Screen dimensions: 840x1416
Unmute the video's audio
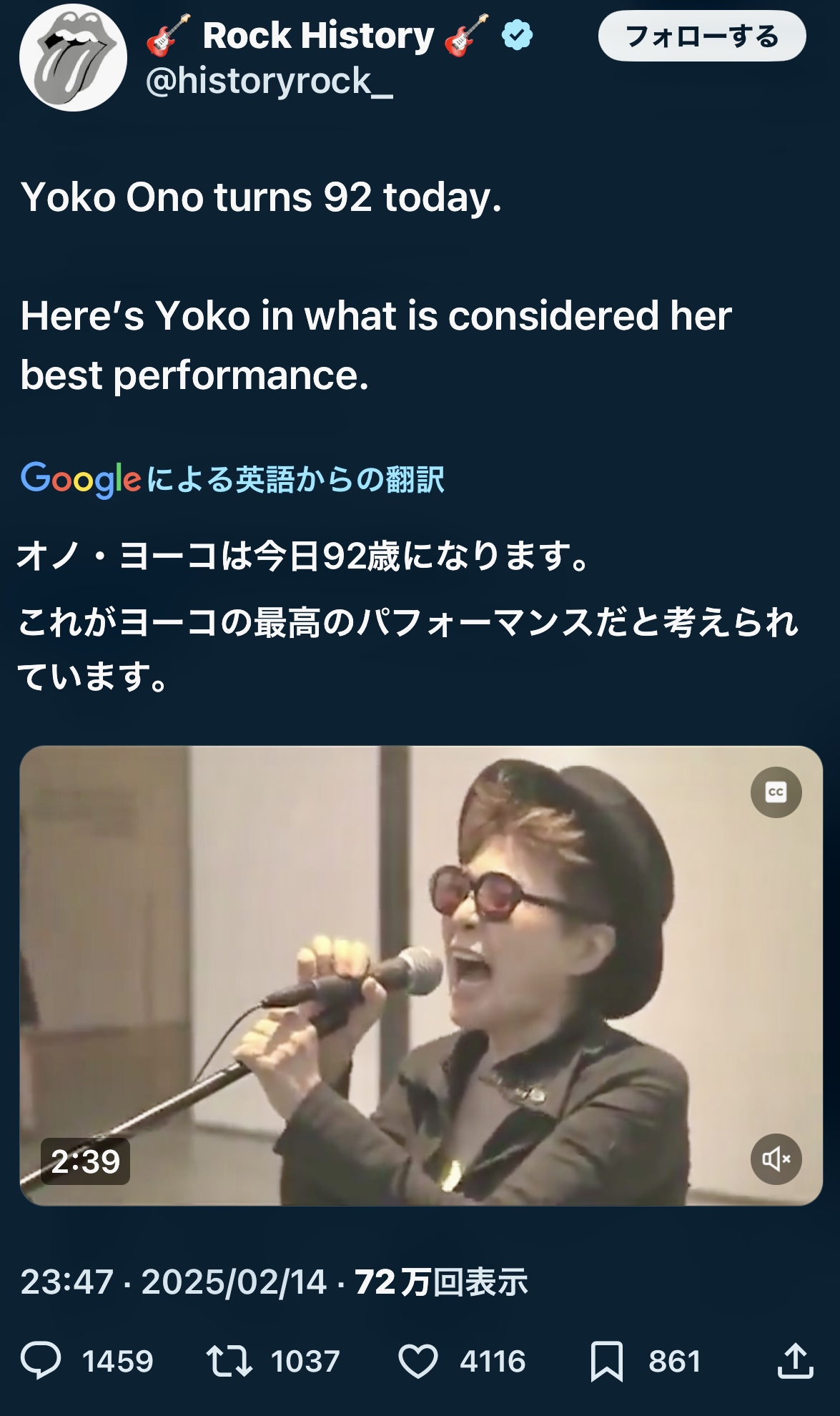click(774, 1160)
